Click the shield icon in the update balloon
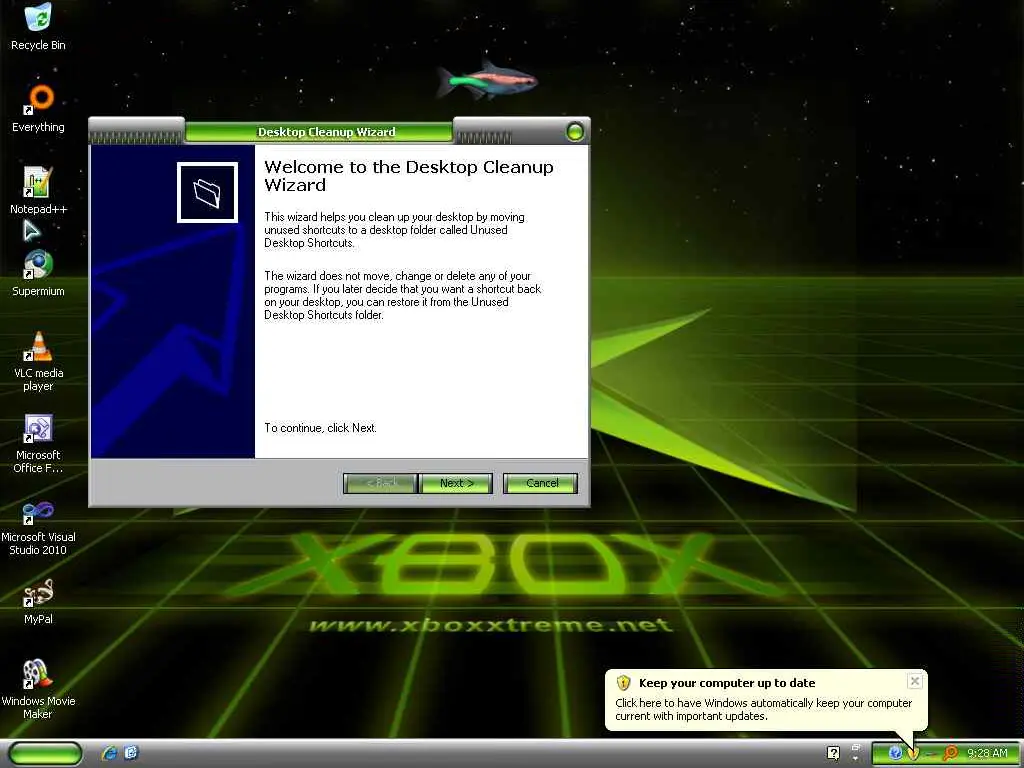This screenshot has height=768, width=1024. [x=624, y=683]
